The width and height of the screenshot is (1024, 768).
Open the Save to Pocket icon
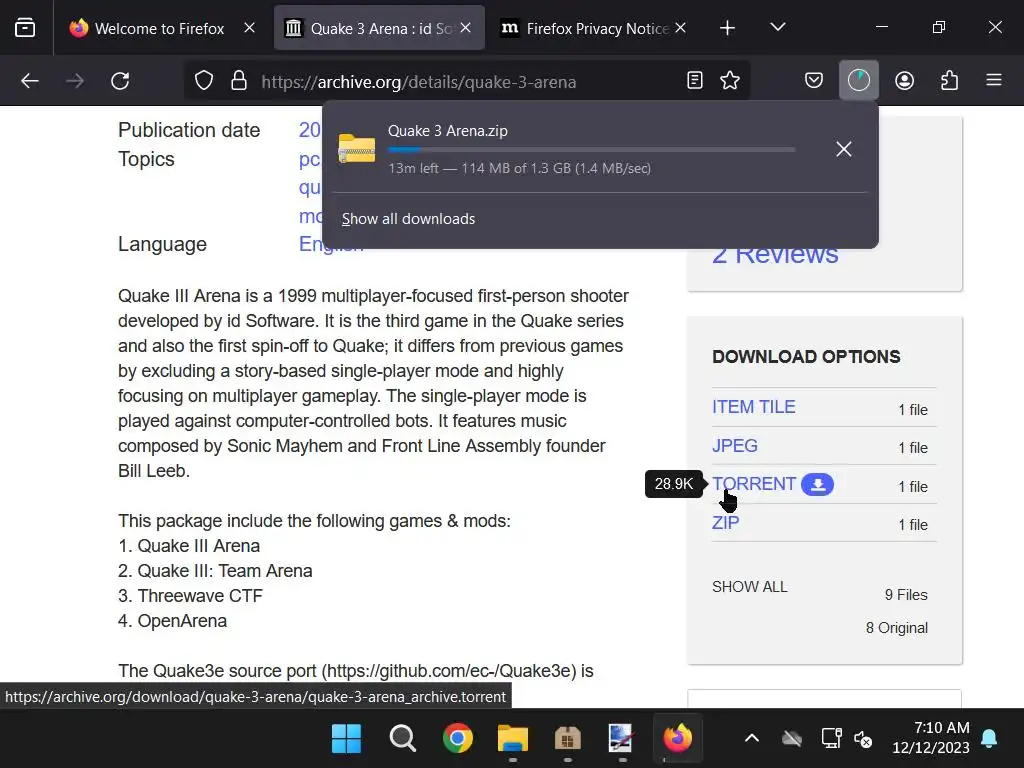point(814,80)
